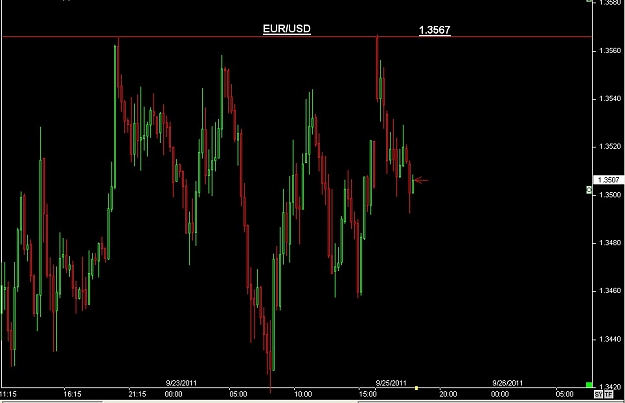Click the 9/23/2011 date label
The width and height of the screenshot is (625, 403).
point(181,383)
